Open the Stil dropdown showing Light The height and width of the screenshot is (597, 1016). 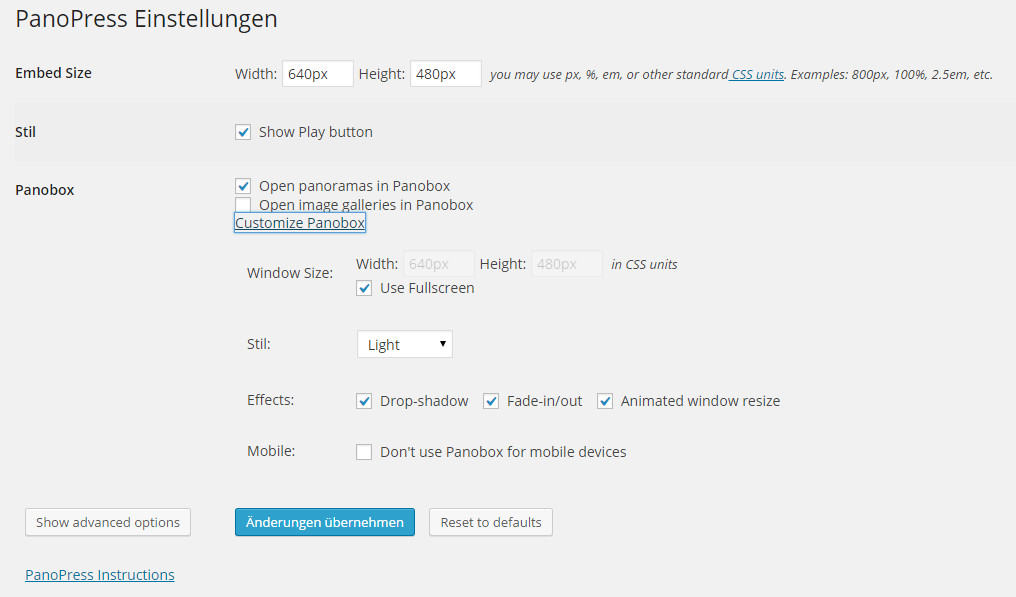pyautogui.click(x=404, y=345)
